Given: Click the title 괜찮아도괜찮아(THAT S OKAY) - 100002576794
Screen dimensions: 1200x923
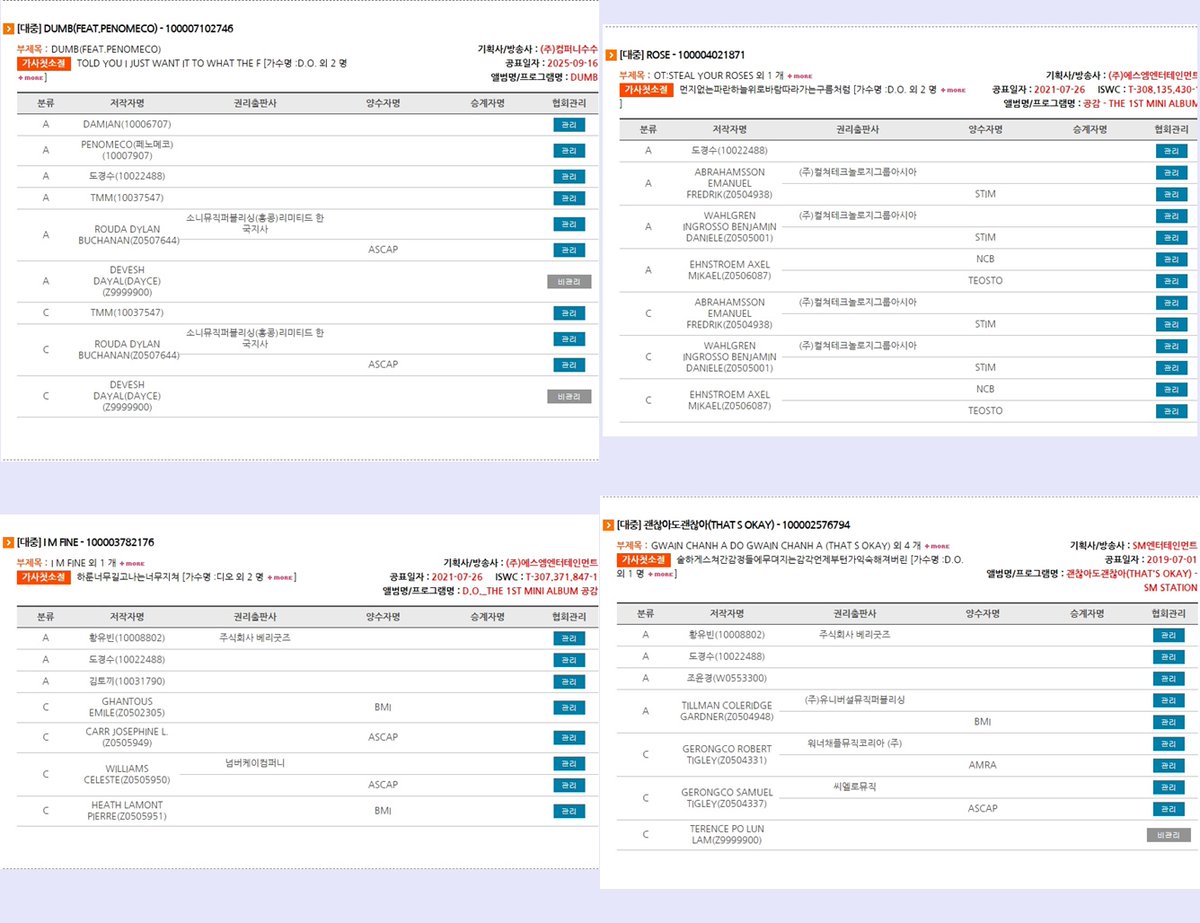Looking at the screenshot, I should coord(734,524).
